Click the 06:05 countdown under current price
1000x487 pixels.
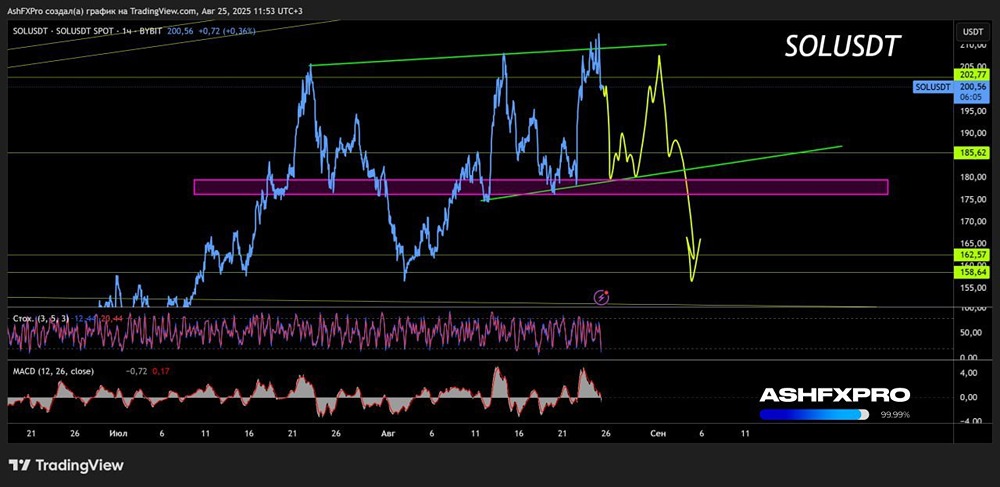coord(969,97)
